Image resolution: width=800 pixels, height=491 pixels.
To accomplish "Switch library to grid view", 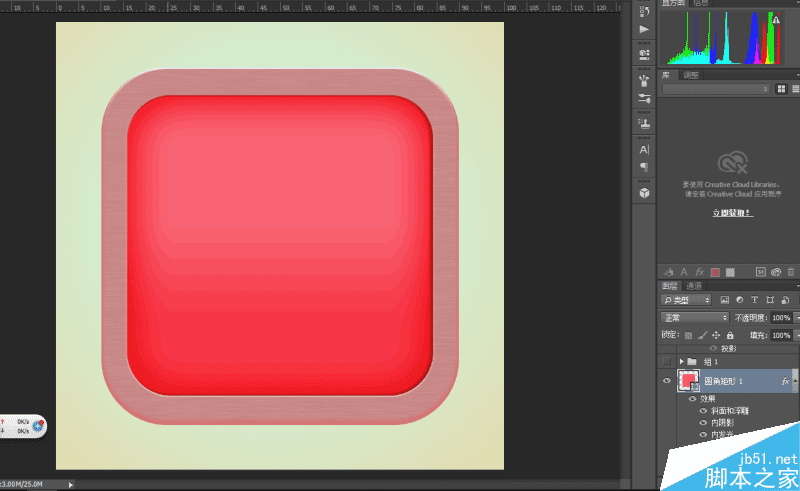I will [x=781, y=89].
